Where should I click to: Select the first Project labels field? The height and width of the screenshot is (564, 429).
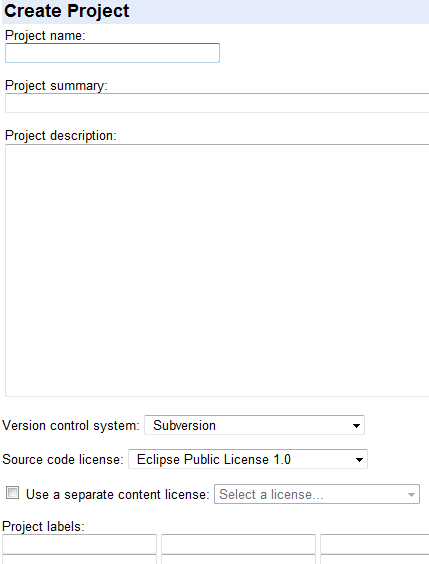pos(79,544)
